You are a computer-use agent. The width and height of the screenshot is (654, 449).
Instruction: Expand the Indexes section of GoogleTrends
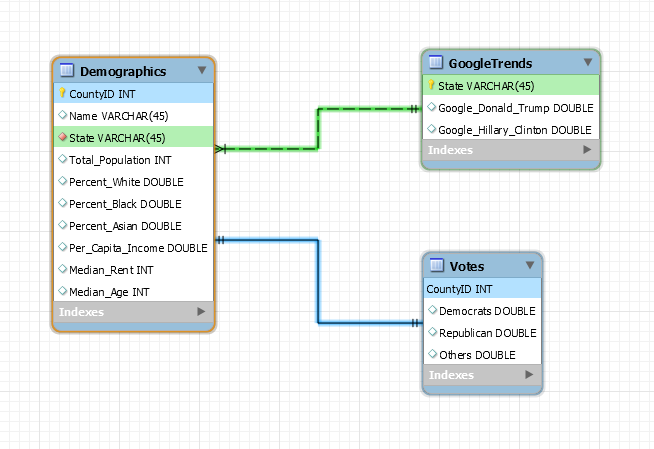587,150
